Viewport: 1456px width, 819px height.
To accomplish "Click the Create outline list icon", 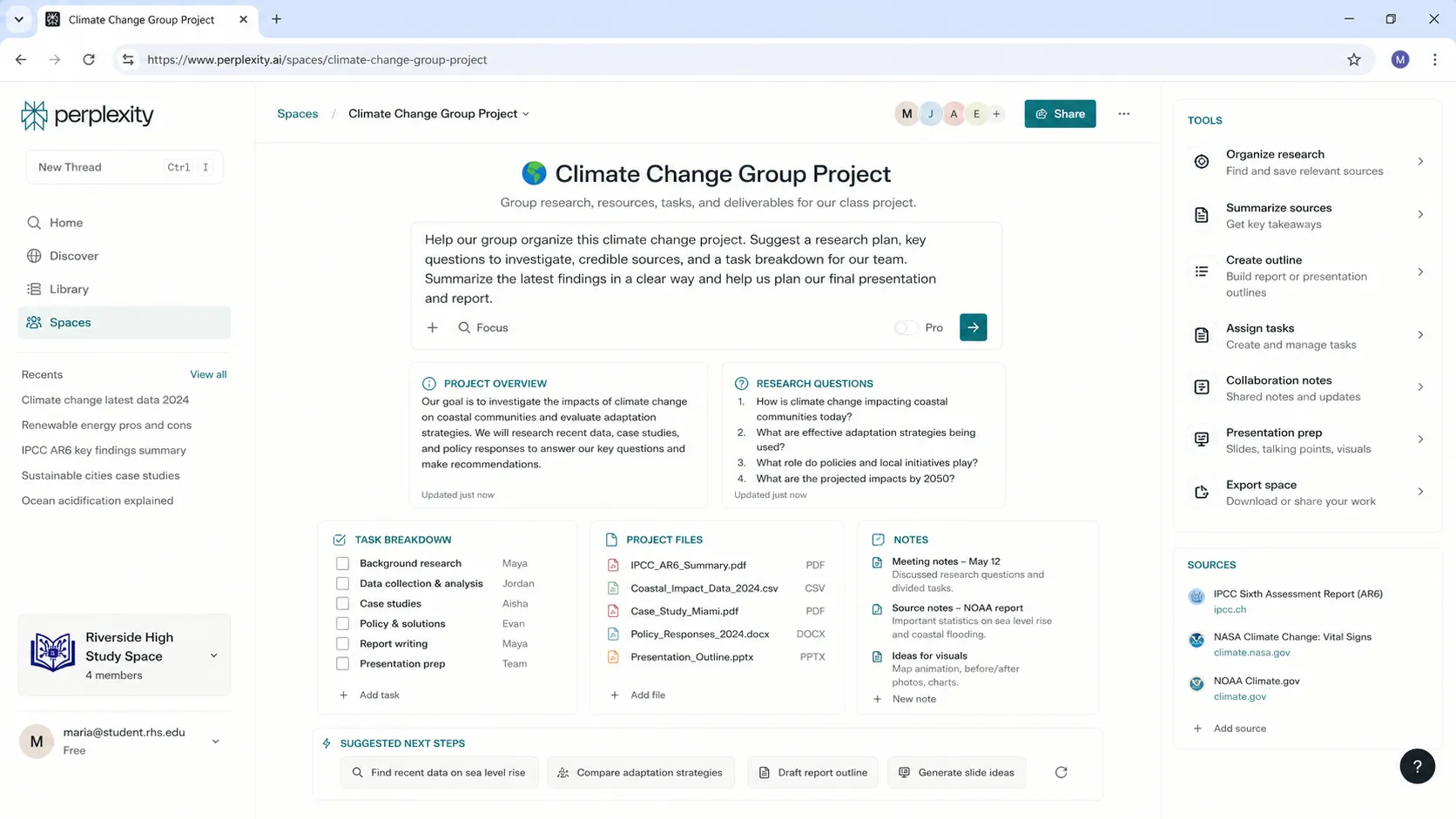I will pyautogui.click(x=1202, y=272).
